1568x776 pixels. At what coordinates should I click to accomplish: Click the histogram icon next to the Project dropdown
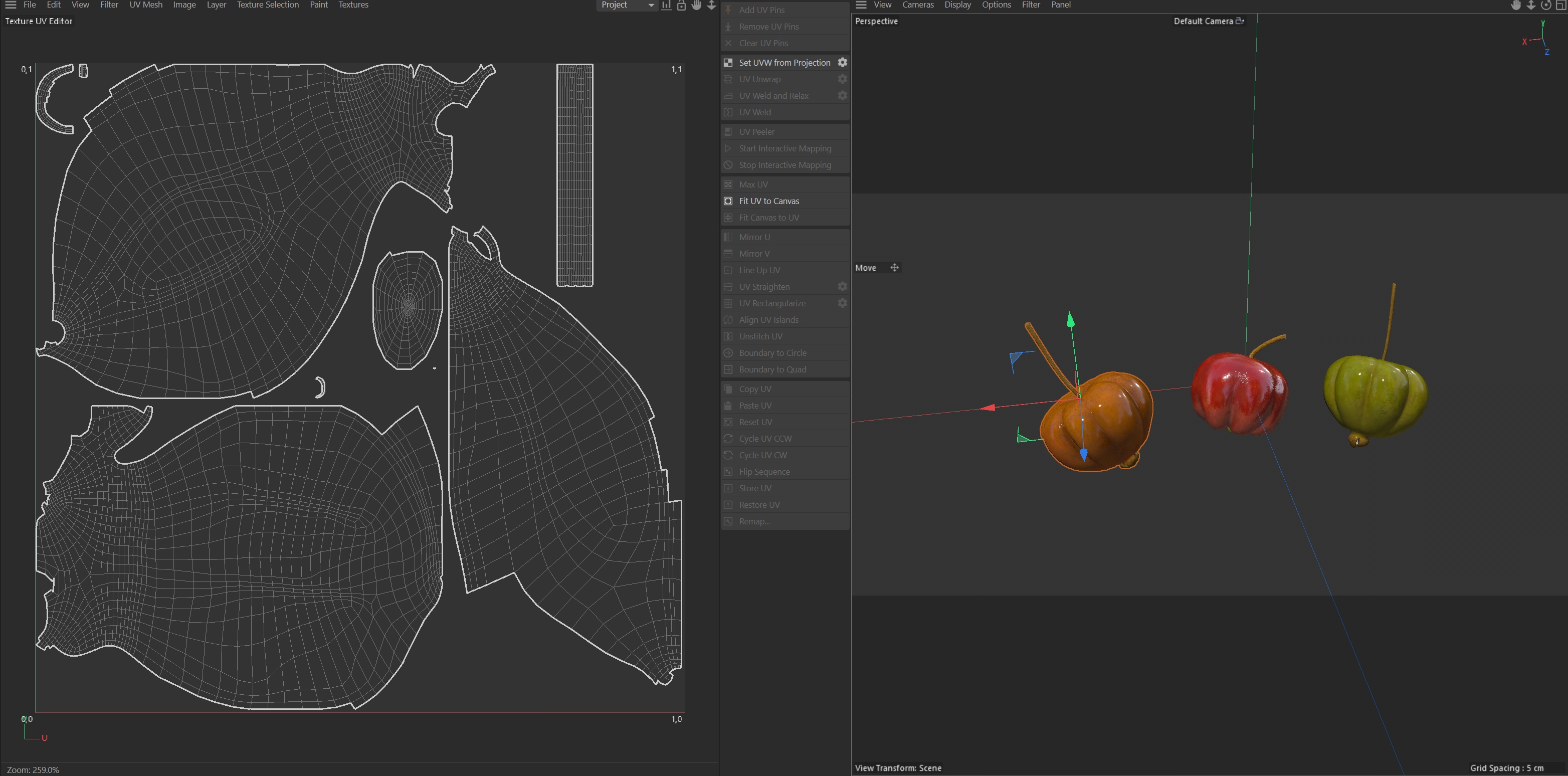tap(667, 5)
